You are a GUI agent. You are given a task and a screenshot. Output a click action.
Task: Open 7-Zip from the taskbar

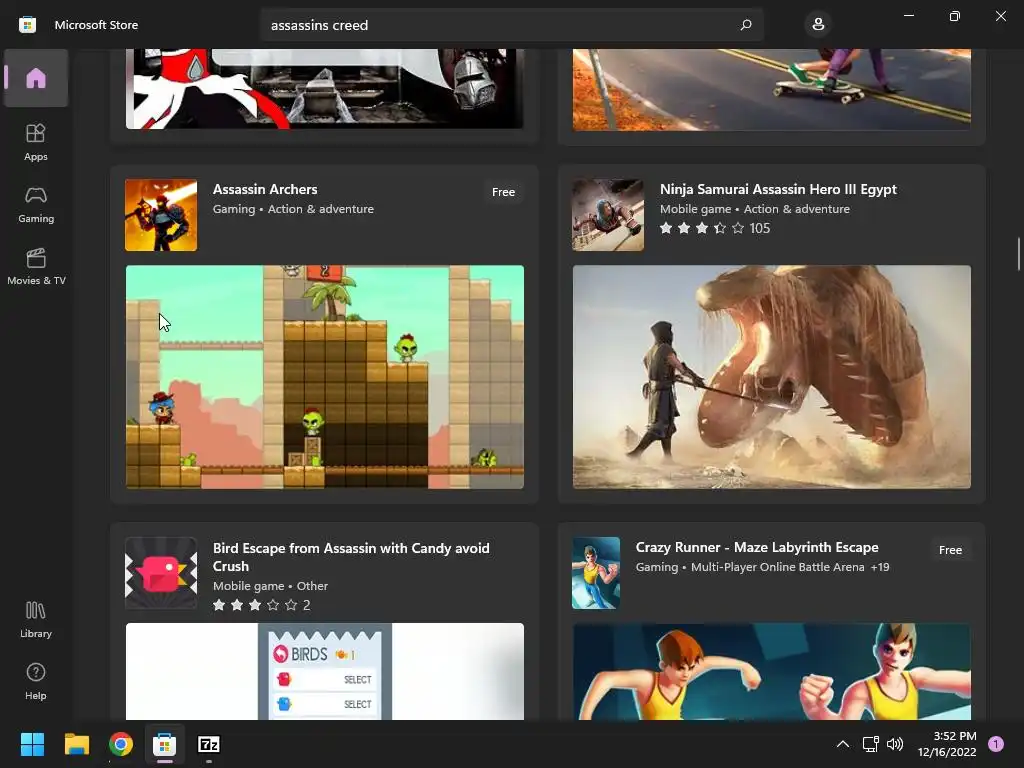pyautogui.click(x=208, y=744)
